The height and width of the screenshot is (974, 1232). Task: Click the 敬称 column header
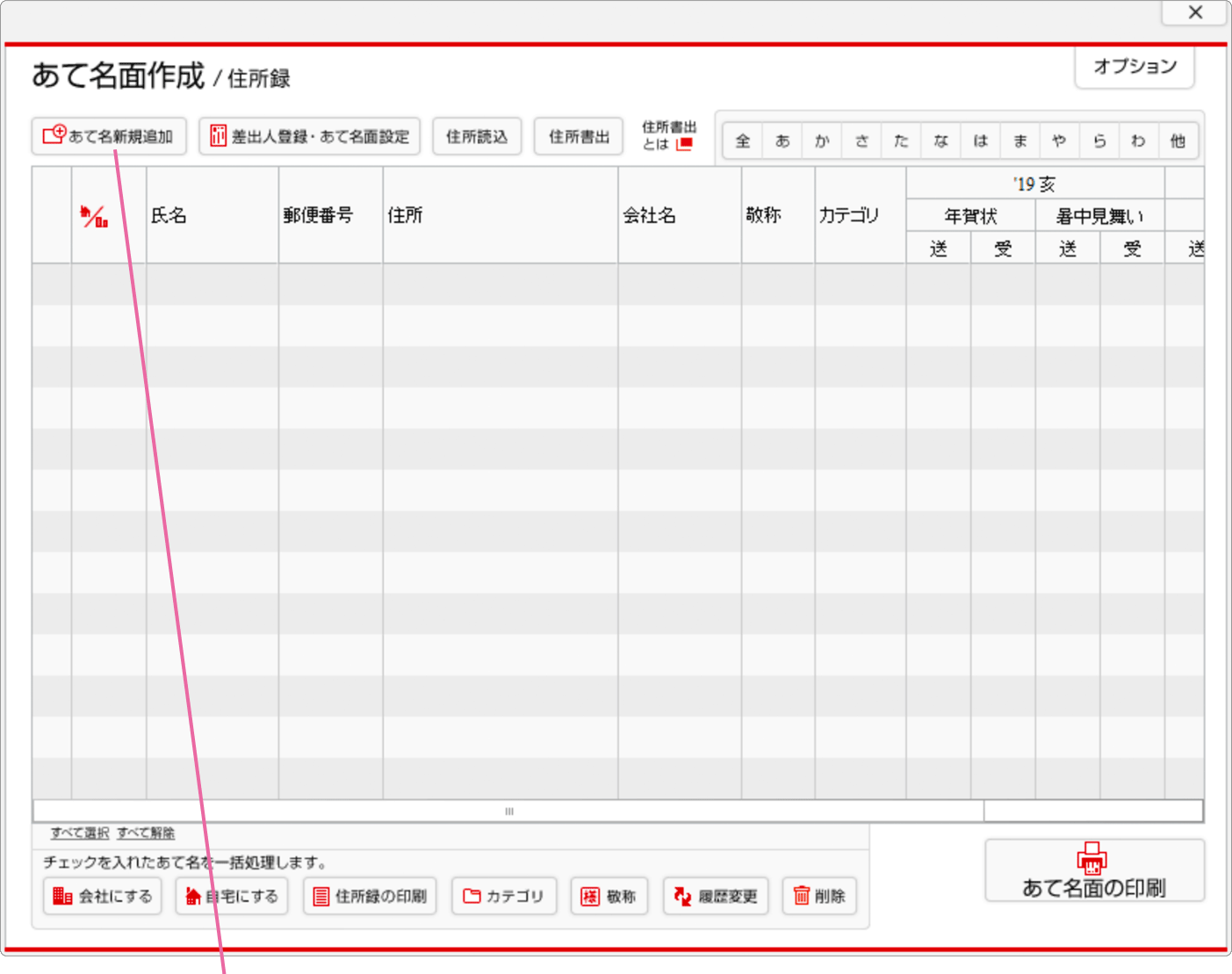pos(778,215)
